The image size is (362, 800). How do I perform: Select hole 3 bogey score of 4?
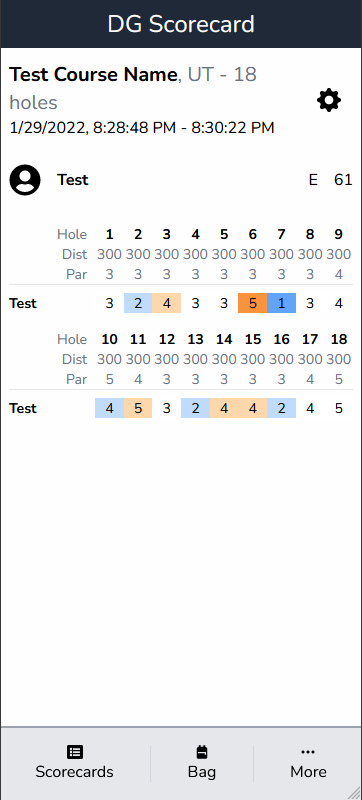pyautogui.click(x=167, y=303)
